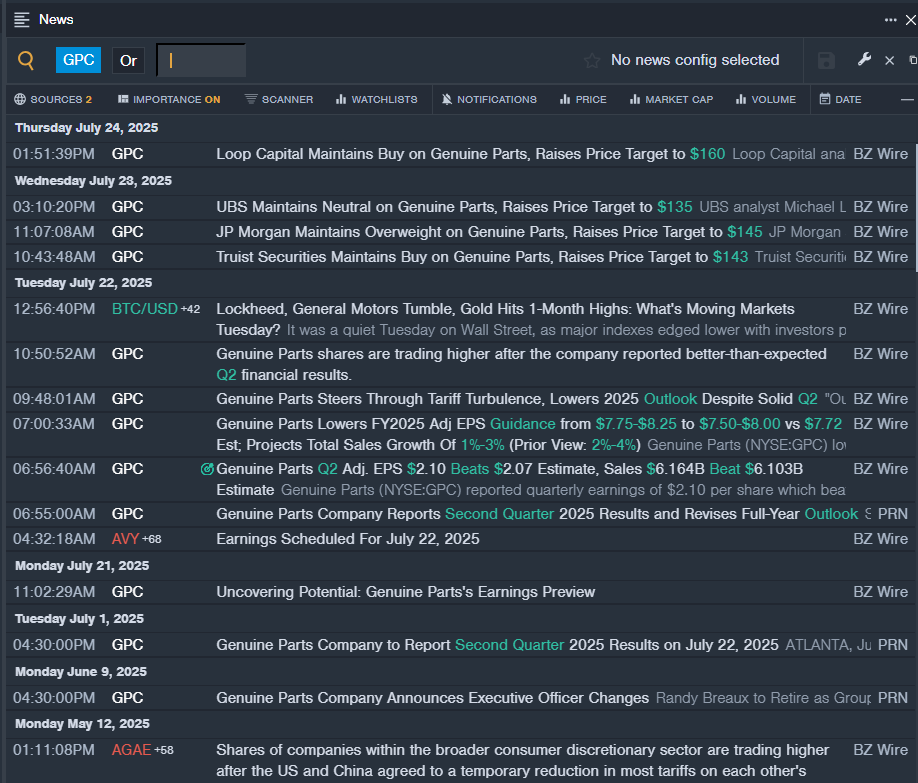Image resolution: width=918 pixels, height=783 pixels.
Task: Open Lowers FY2025 Adj EPS Guidance story
Action: point(529,434)
